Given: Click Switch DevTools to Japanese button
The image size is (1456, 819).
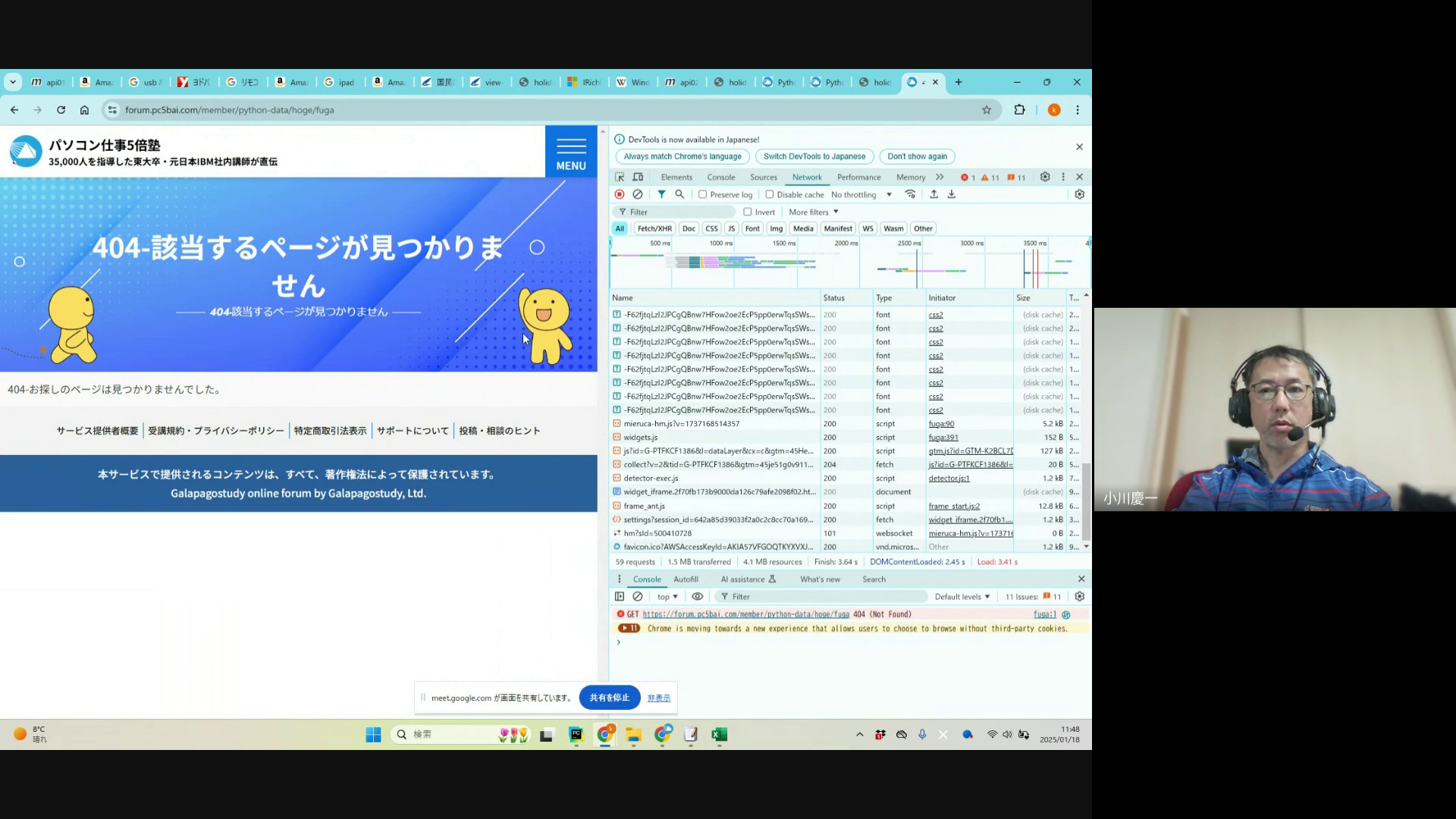Looking at the screenshot, I should point(814,157).
